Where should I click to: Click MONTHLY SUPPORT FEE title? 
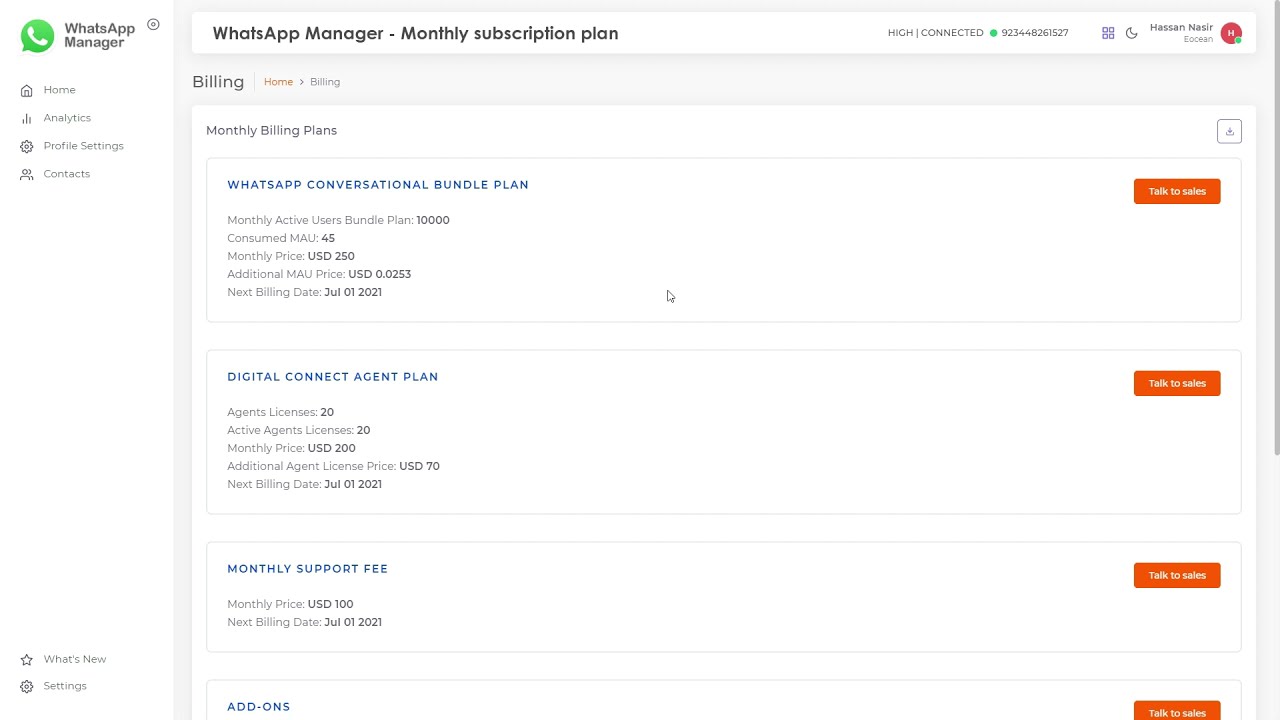coord(307,569)
